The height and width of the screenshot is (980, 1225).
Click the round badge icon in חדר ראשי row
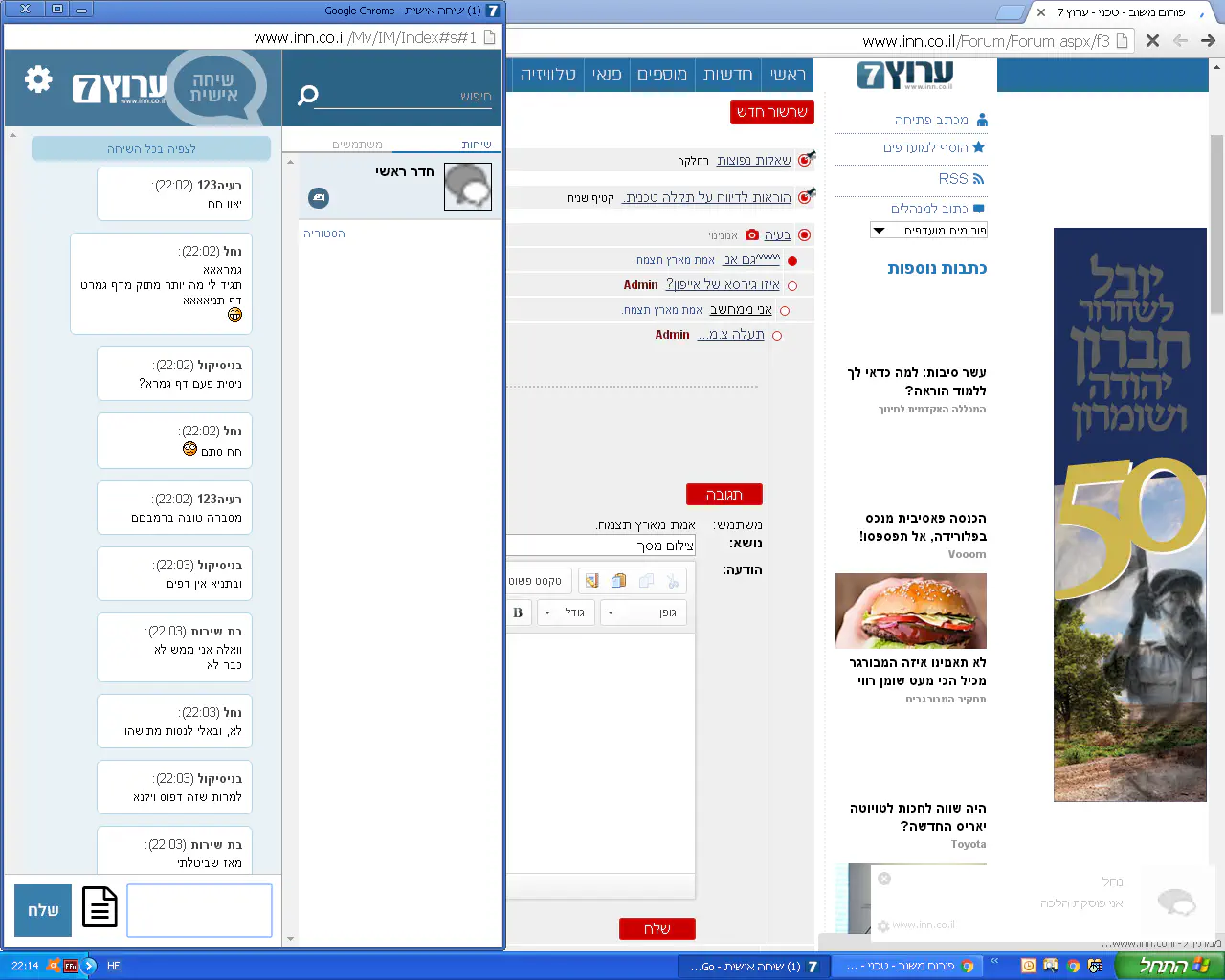(319, 197)
